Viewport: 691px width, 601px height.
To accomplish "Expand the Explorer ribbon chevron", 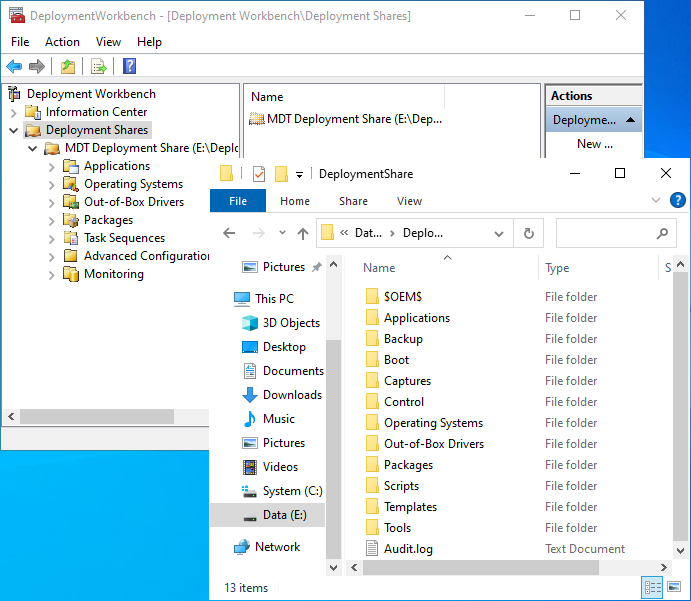I will [x=656, y=200].
